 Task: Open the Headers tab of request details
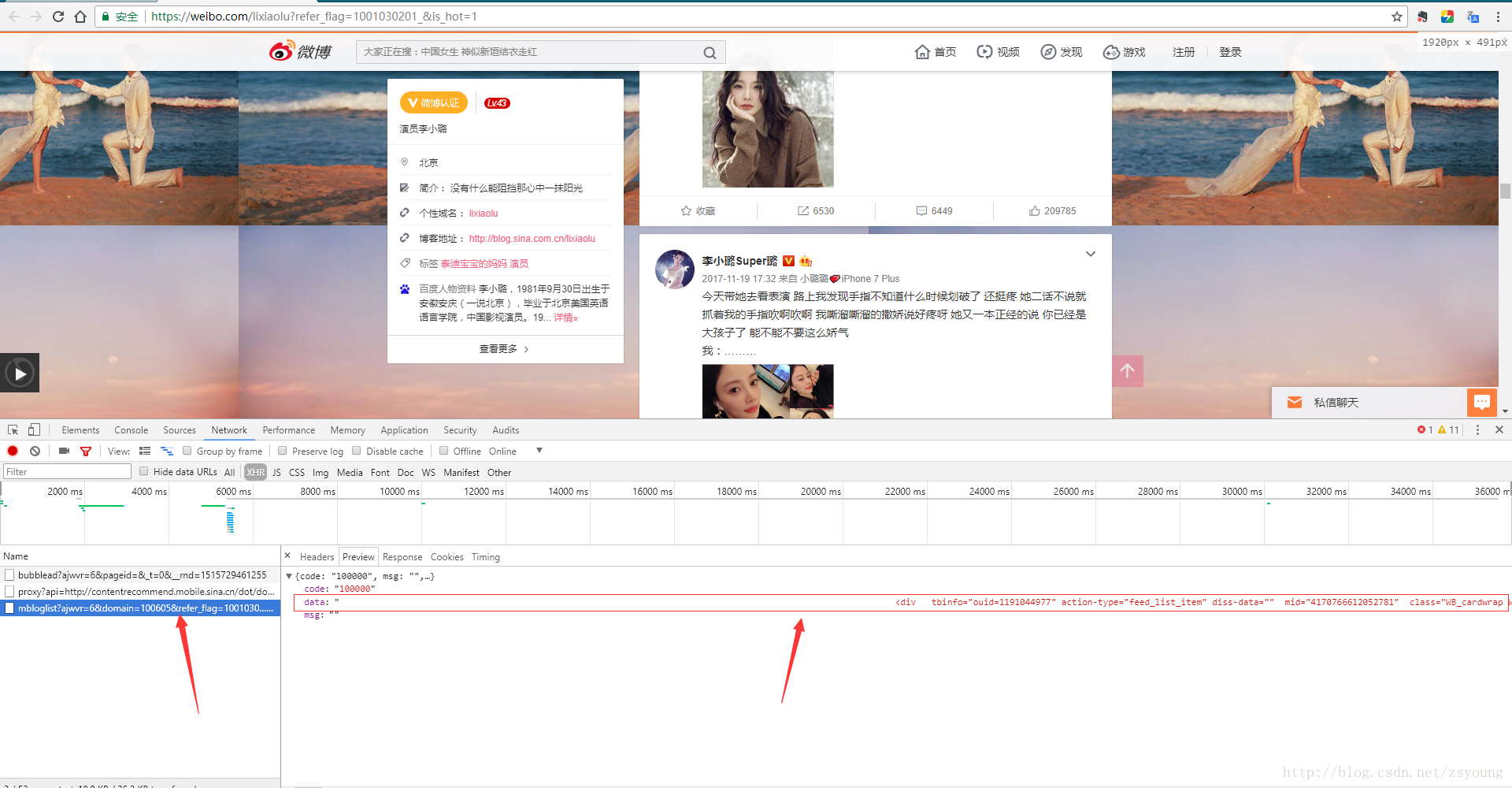[x=317, y=557]
